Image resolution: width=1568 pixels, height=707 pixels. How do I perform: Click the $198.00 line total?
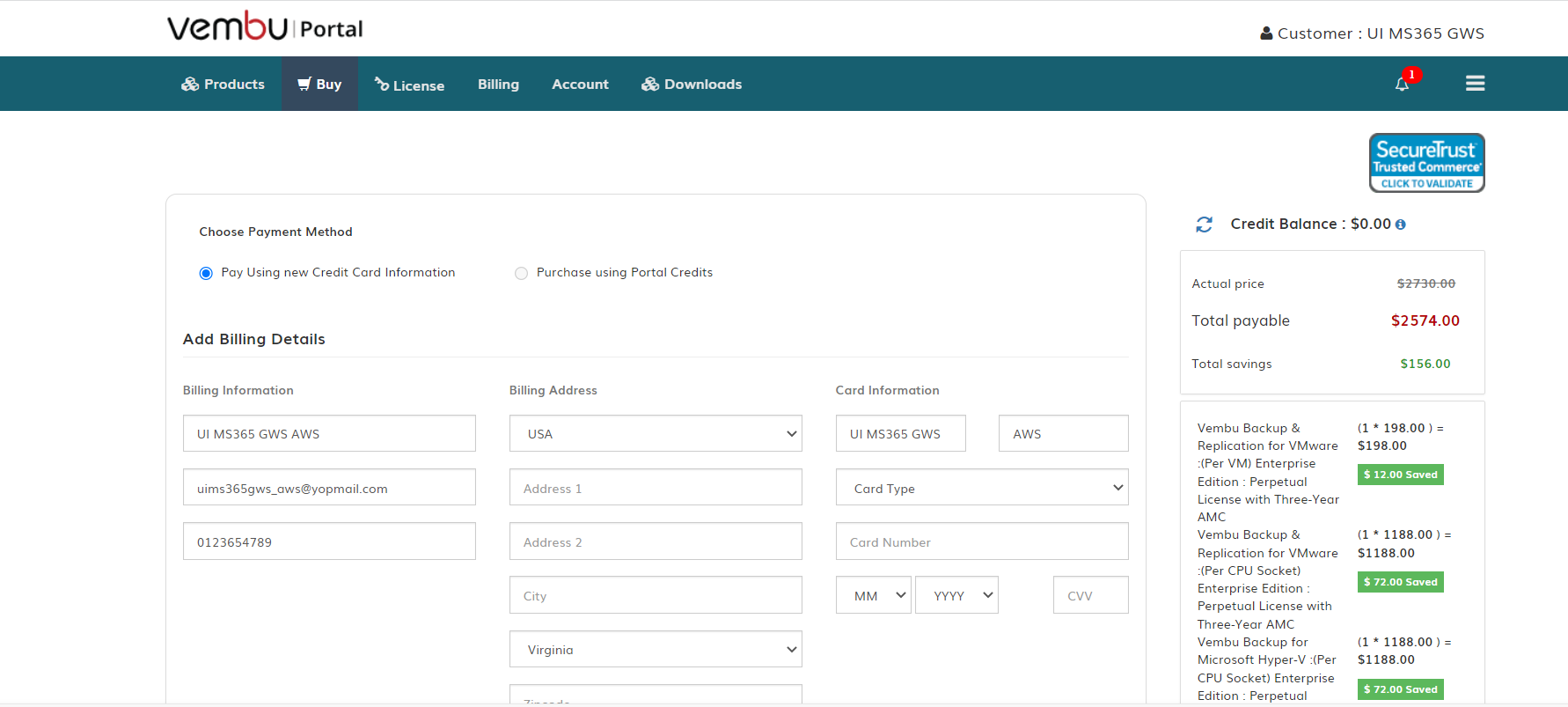1381,446
